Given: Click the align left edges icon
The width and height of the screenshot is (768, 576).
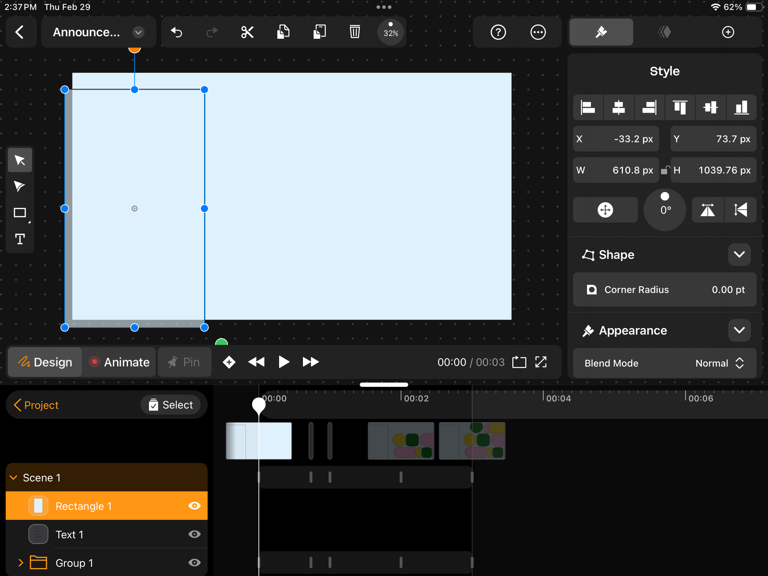Looking at the screenshot, I should tap(588, 107).
